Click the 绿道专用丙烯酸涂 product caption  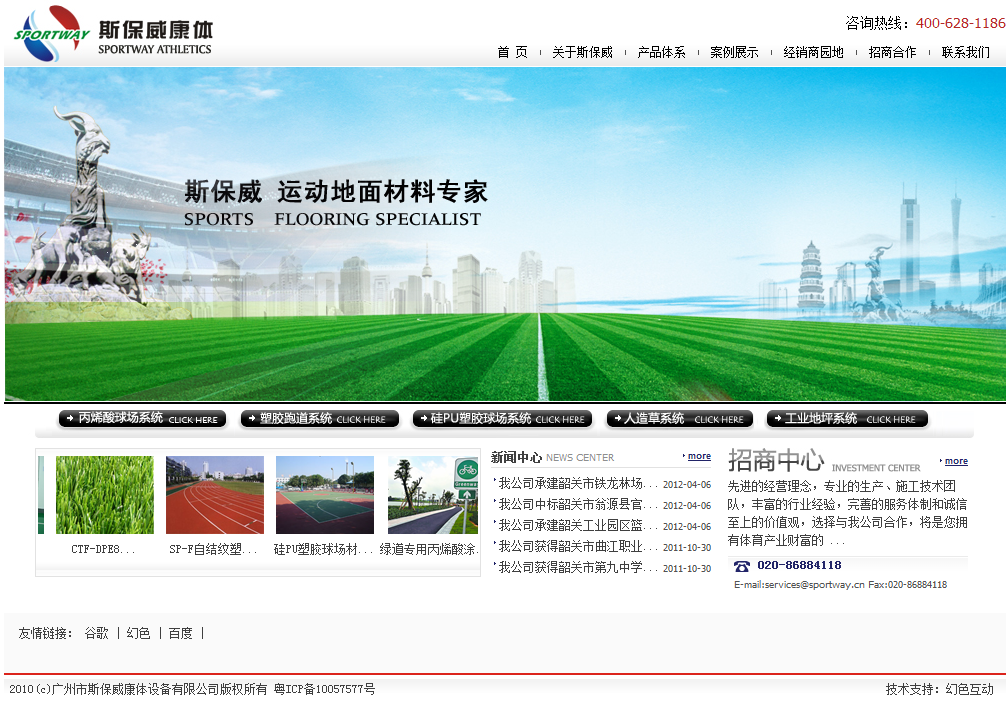click(429, 550)
